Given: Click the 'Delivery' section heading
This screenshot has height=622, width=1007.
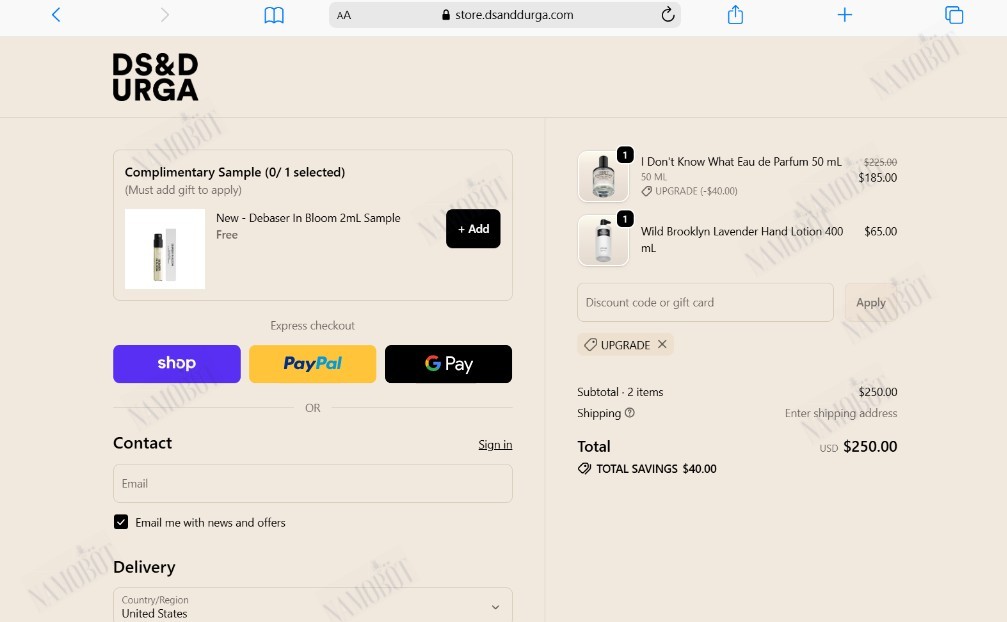Looking at the screenshot, I should (x=144, y=567).
